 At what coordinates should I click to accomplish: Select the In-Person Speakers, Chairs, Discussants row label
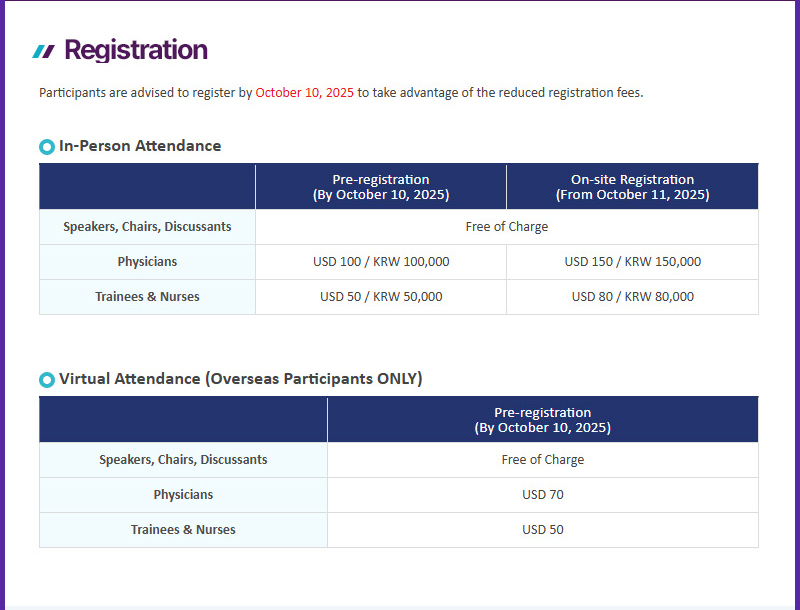147,226
